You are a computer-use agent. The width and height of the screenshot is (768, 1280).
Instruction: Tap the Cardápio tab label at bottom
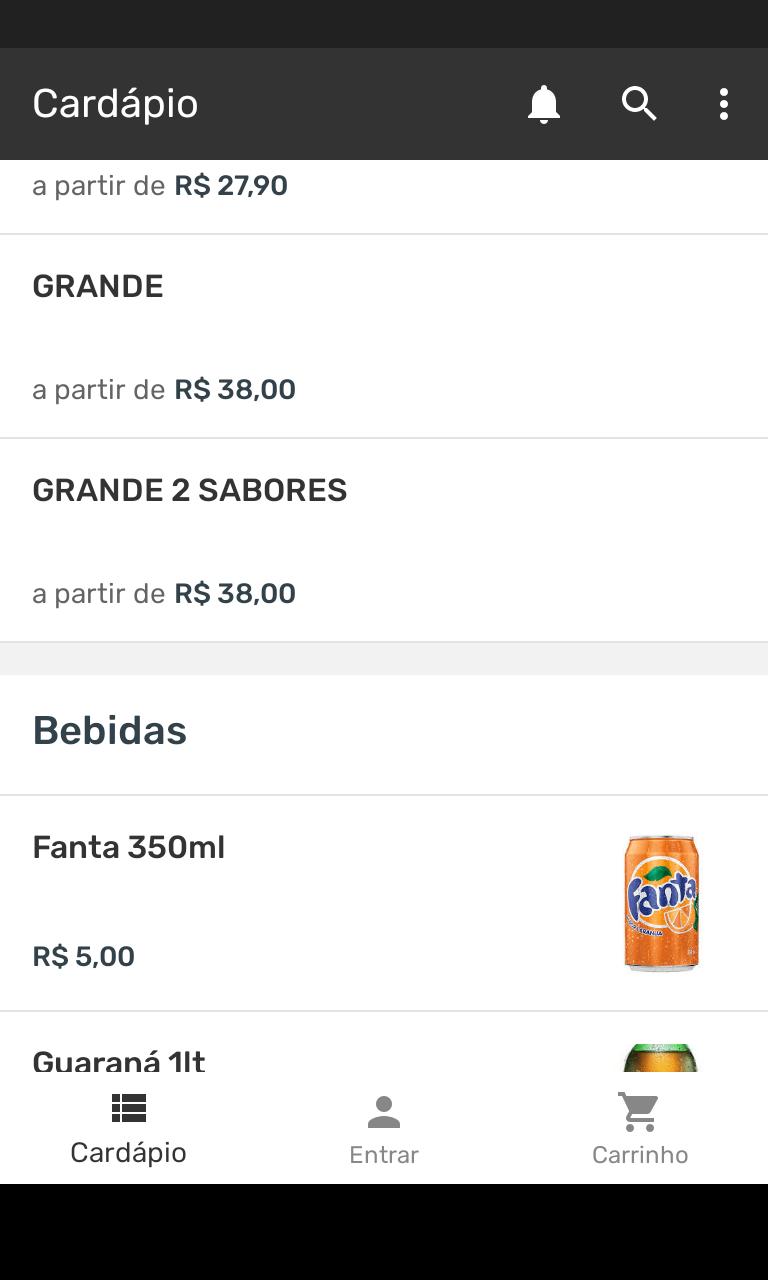pos(128,1153)
